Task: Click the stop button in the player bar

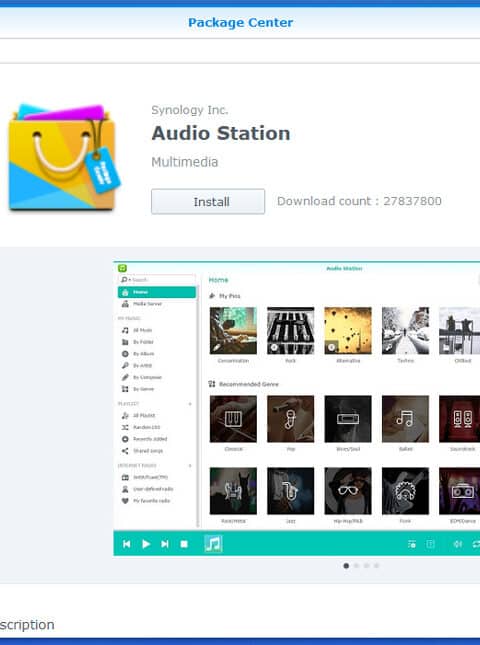Action: pyautogui.click(x=184, y=544)
